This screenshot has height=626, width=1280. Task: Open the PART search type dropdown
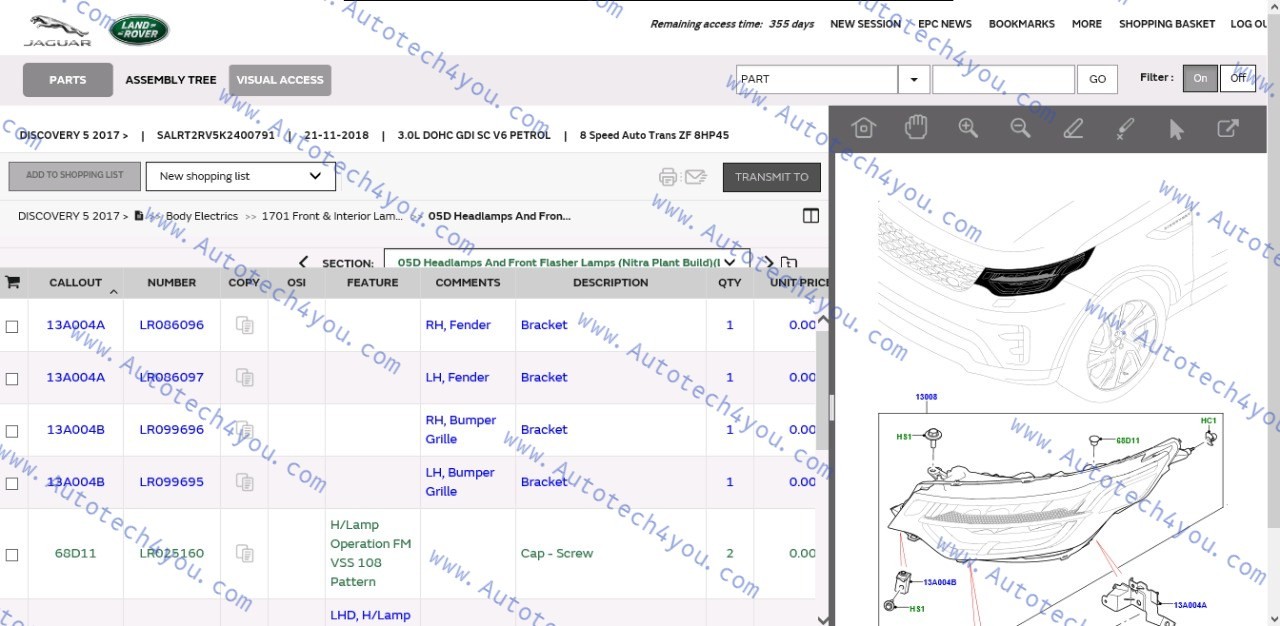pyautogui.click(x=913, y=79)
